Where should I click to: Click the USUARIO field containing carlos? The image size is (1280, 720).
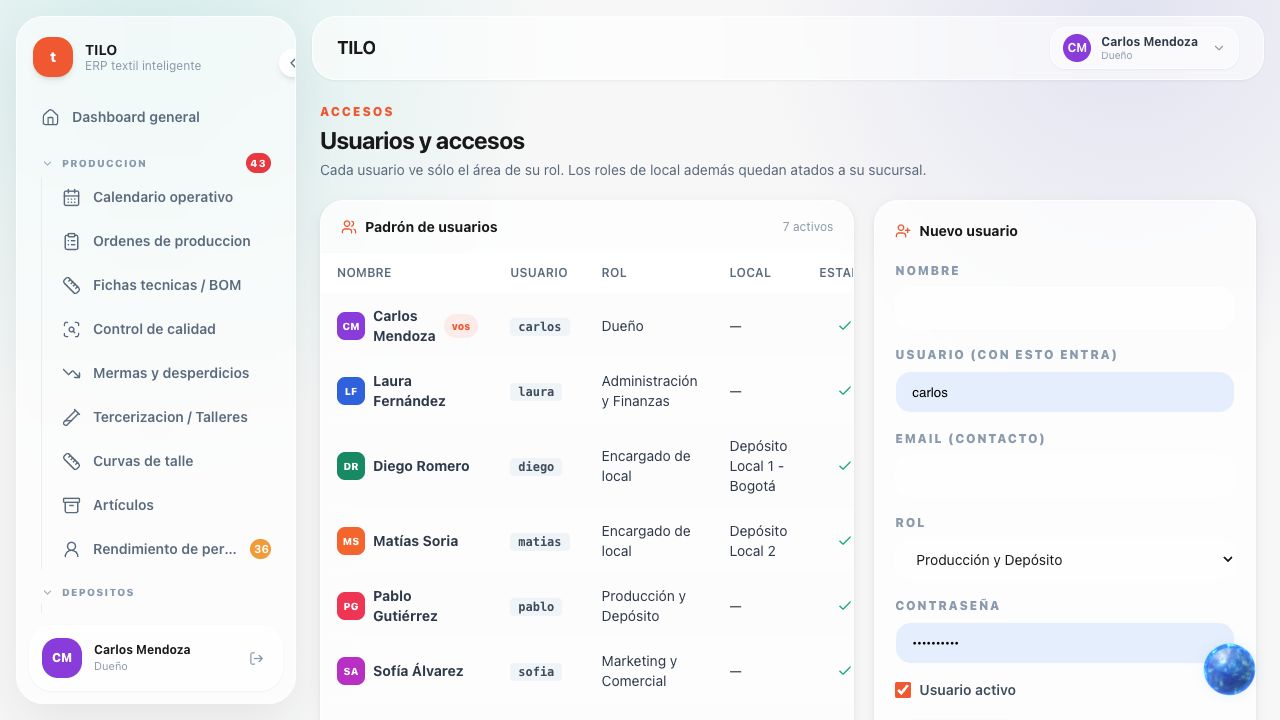[x=1065, y=392]
